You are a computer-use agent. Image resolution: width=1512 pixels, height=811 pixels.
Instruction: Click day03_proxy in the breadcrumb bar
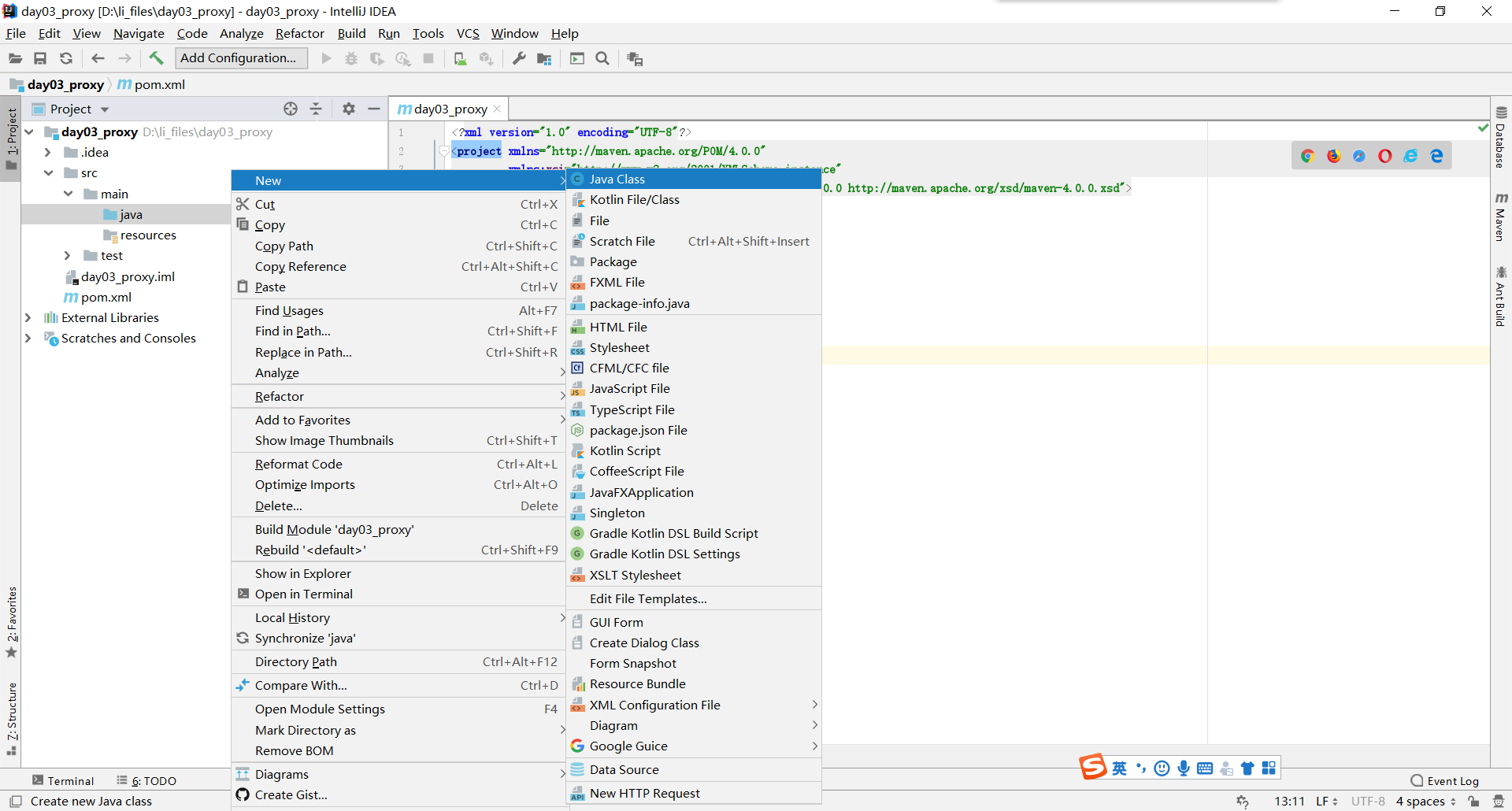click(57, 84)
